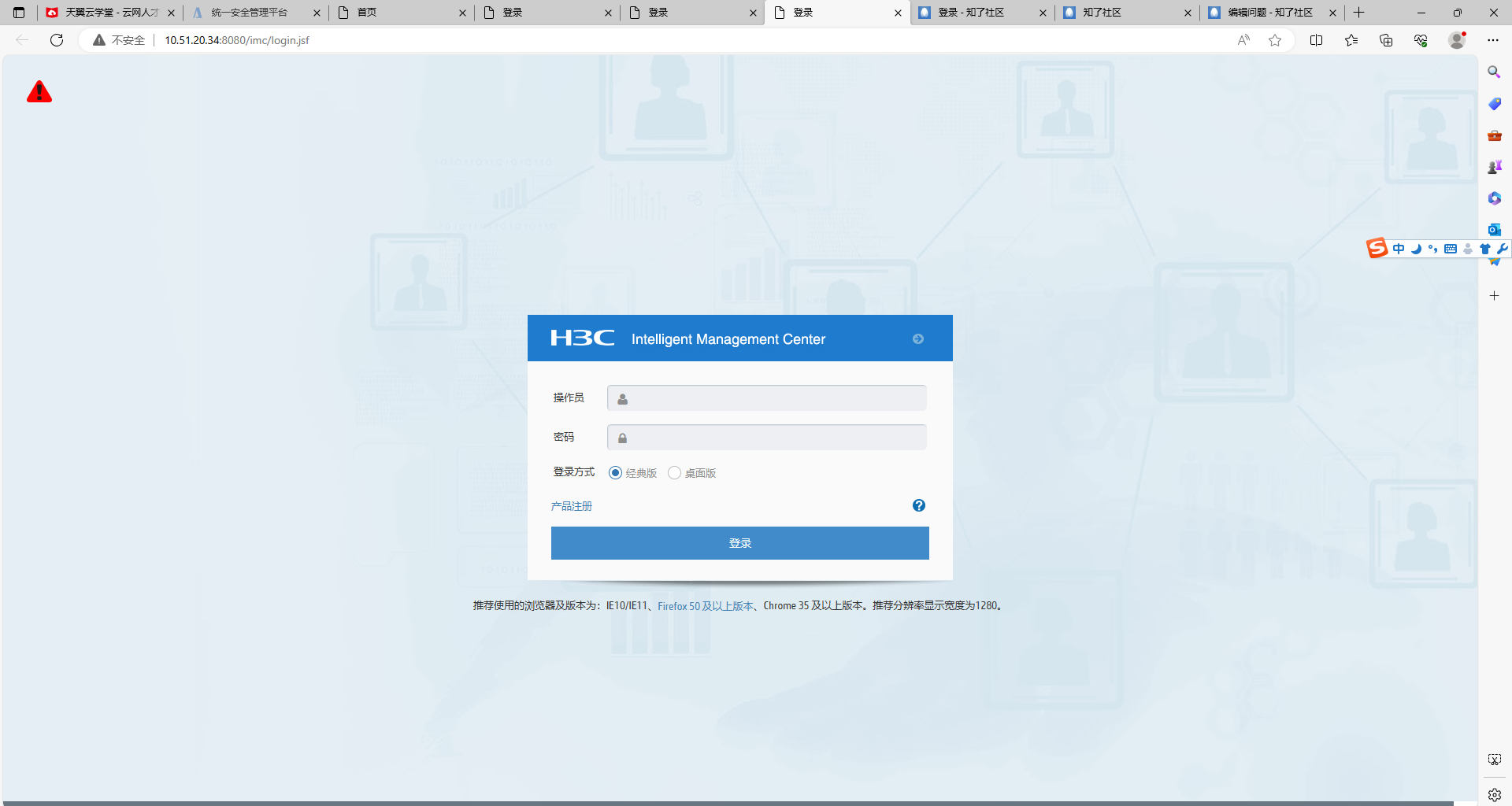
Task: Reload the page with the refresh icon
Action: click(57, 40)
